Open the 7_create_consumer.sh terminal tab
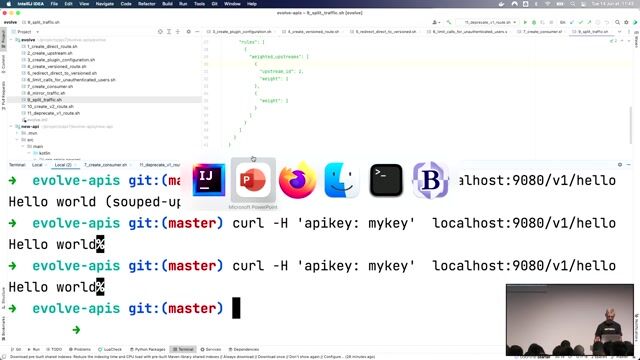 pyautogui.click(x=106, y=165)
